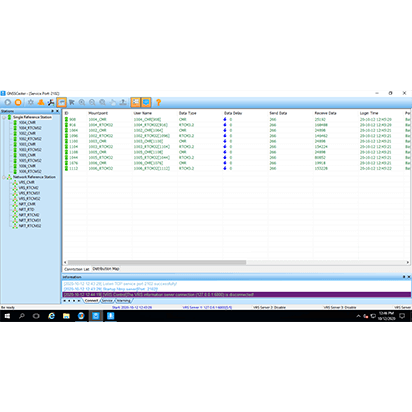
Task: Select Single Reference Station in the tree
Action: tap(32, 117)
